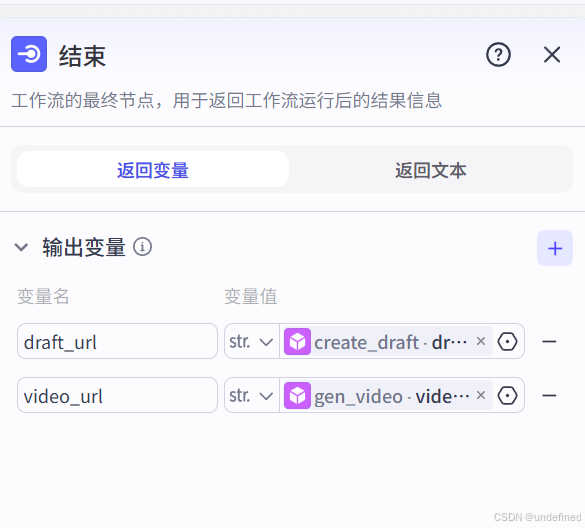This screenshot has width=585, height=528.
Task: Click the 变量值 column header
Action: [250, 297]
